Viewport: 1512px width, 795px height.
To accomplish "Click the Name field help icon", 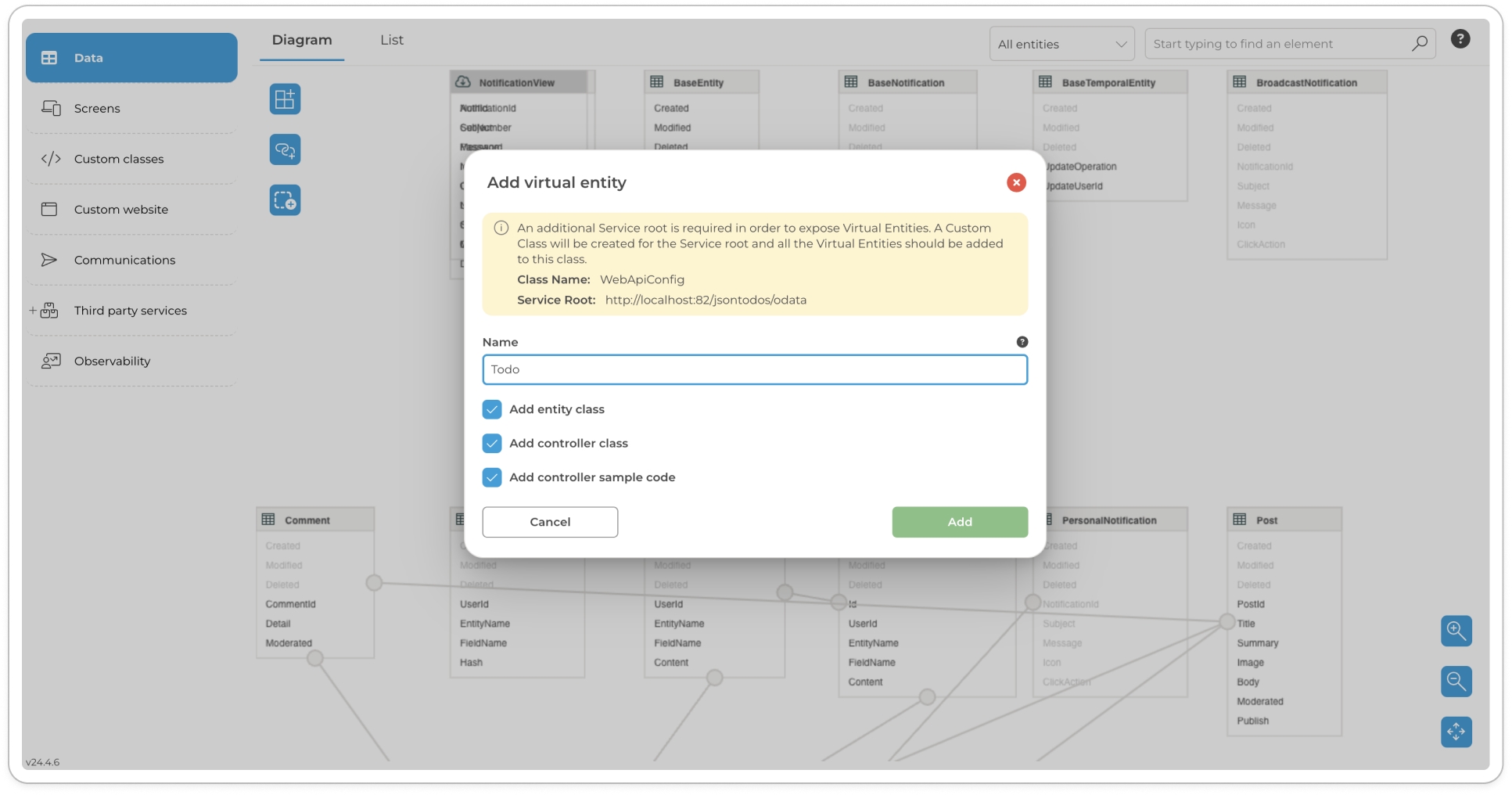I will coord(1022,342).
